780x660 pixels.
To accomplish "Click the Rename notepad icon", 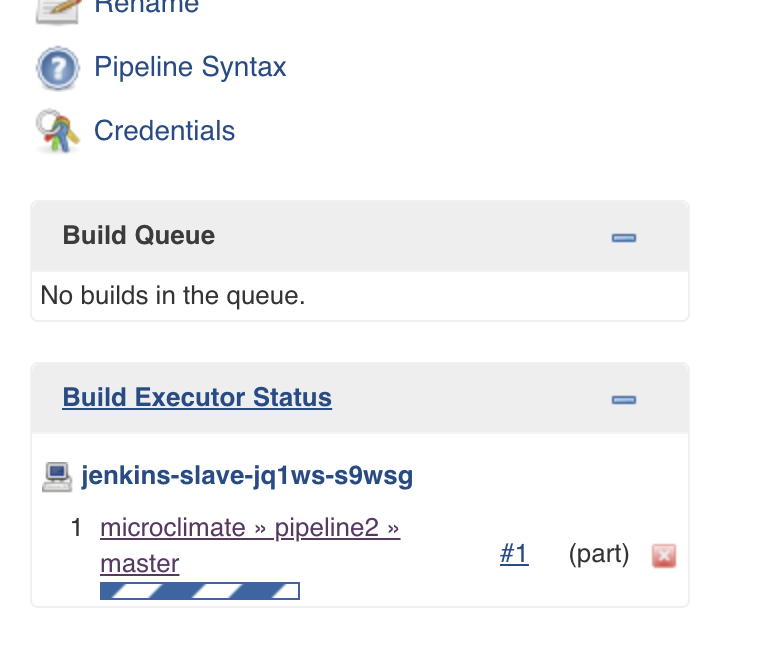I will coord(55,8).
